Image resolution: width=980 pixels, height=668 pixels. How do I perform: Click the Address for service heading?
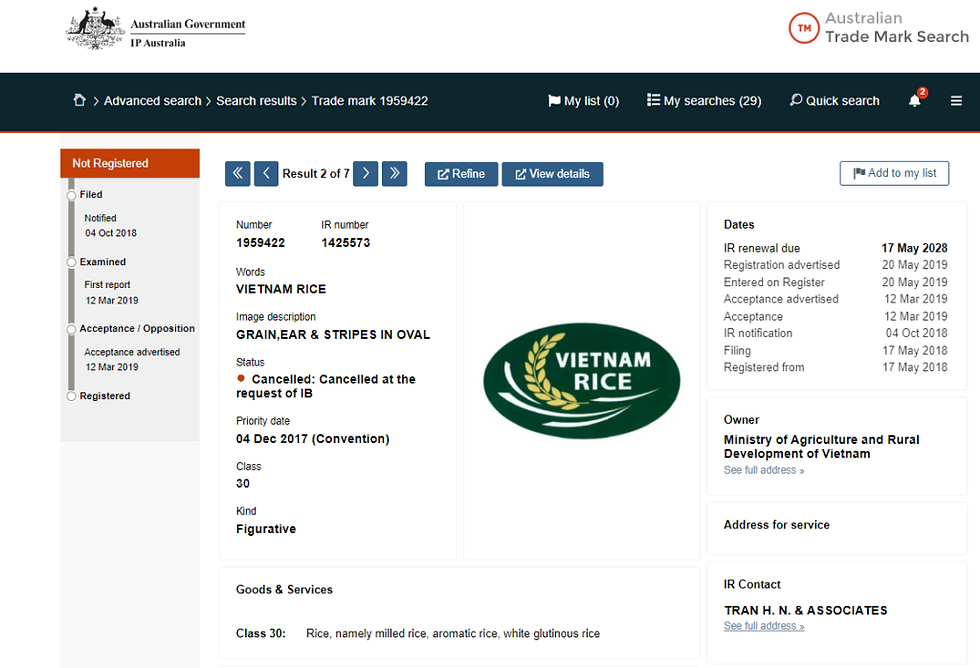[777, 525]
